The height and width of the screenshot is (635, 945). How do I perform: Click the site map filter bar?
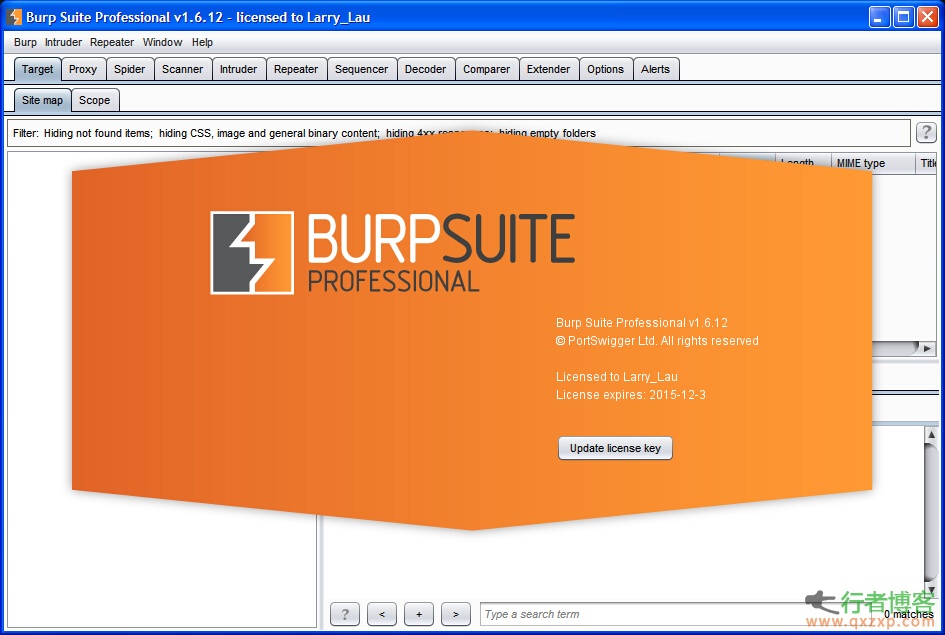pos(458,133)
